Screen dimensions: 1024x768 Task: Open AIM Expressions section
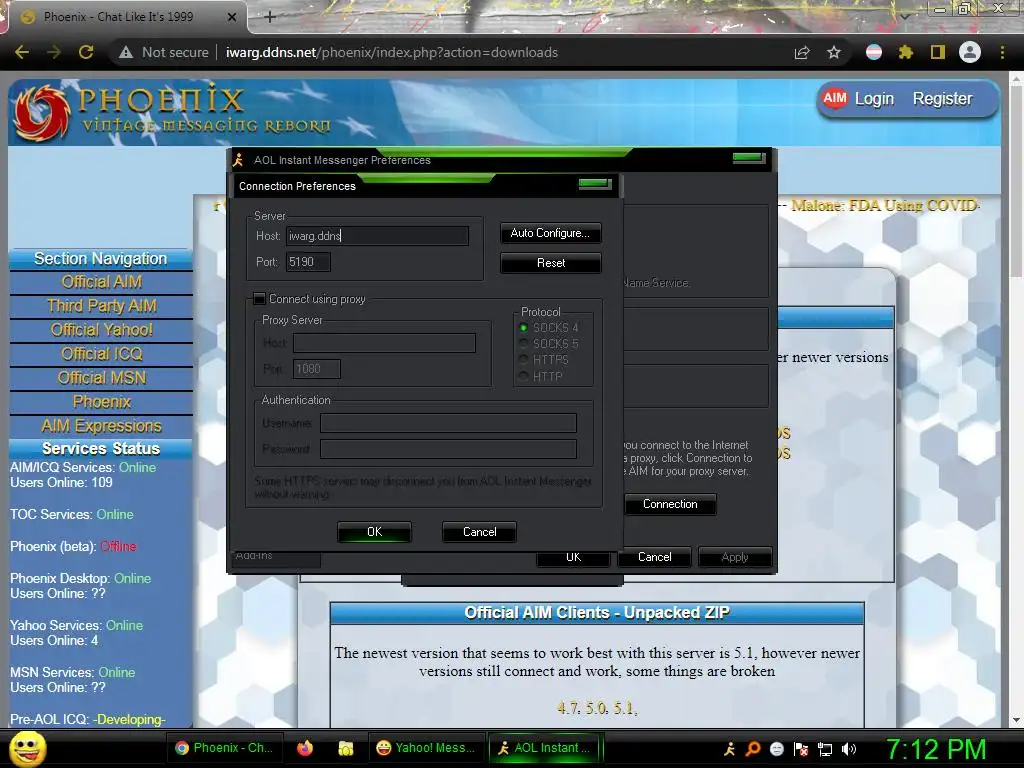tap(101, 426)
